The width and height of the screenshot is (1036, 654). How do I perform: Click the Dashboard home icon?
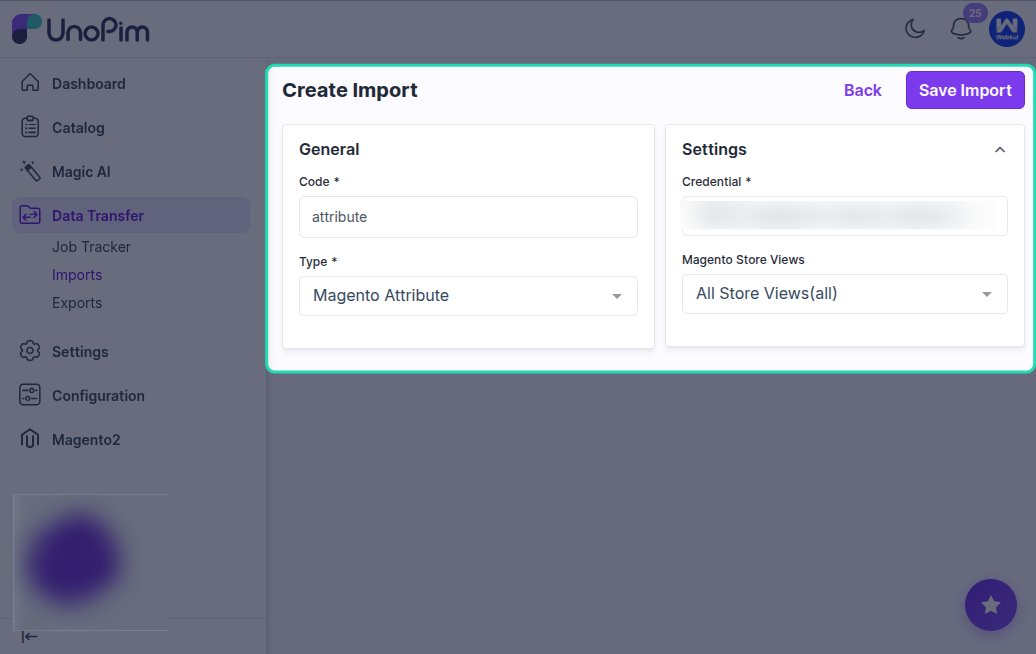[x=30, y=83]
